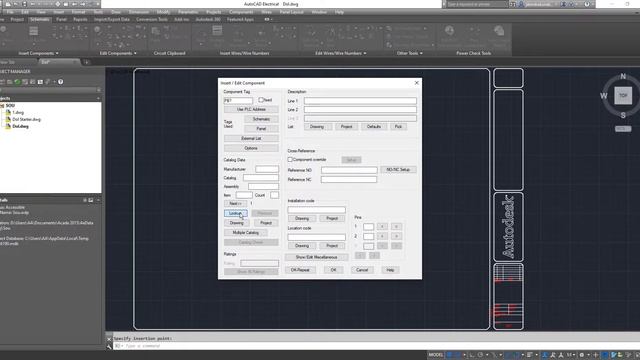Switch to the Panel ribbon tab
Screen dimensions: 640x360
coord(61,19)
